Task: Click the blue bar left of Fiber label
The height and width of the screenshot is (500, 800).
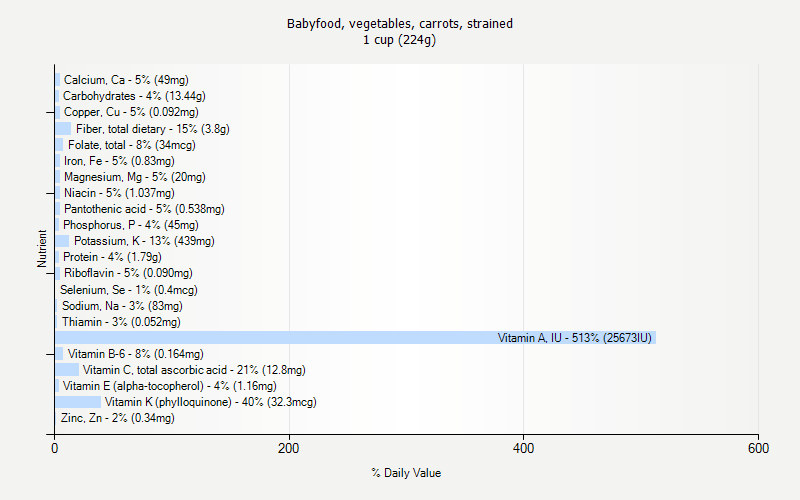Action: 63,129
